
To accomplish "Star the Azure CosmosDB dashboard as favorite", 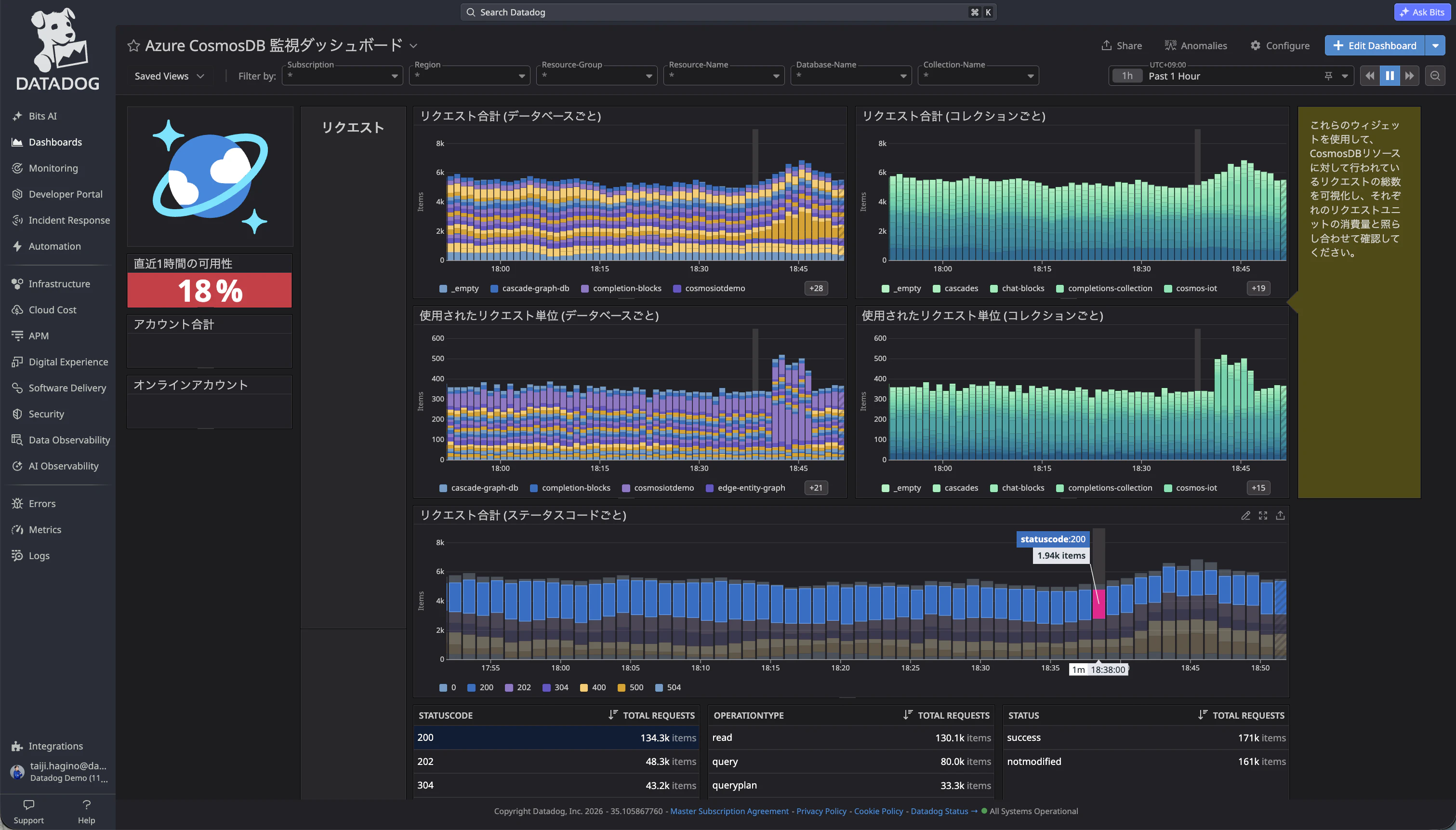I will (x=133, y=46).
